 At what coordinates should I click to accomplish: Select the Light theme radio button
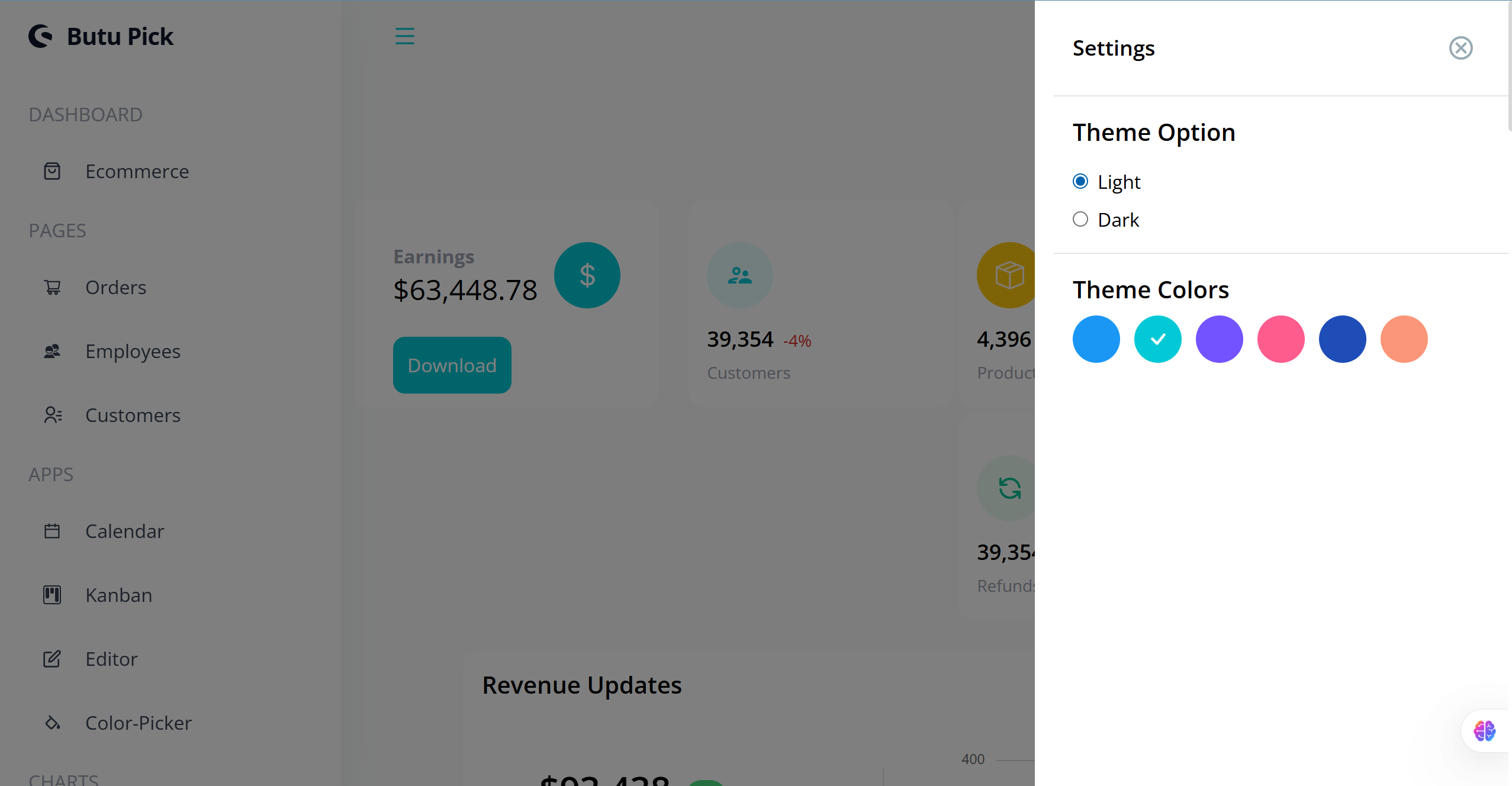pyautogui.click(x=1080, y=181)
